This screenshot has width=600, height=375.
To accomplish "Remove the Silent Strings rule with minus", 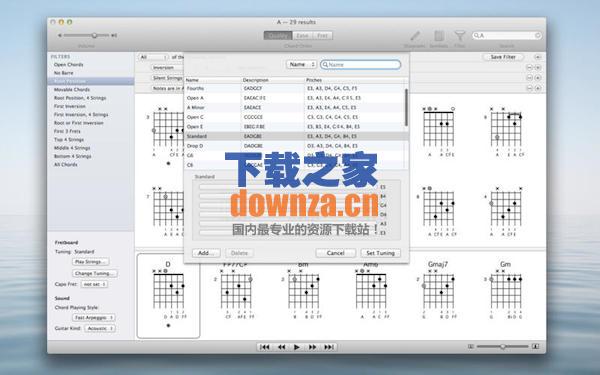I will (530, 78).
